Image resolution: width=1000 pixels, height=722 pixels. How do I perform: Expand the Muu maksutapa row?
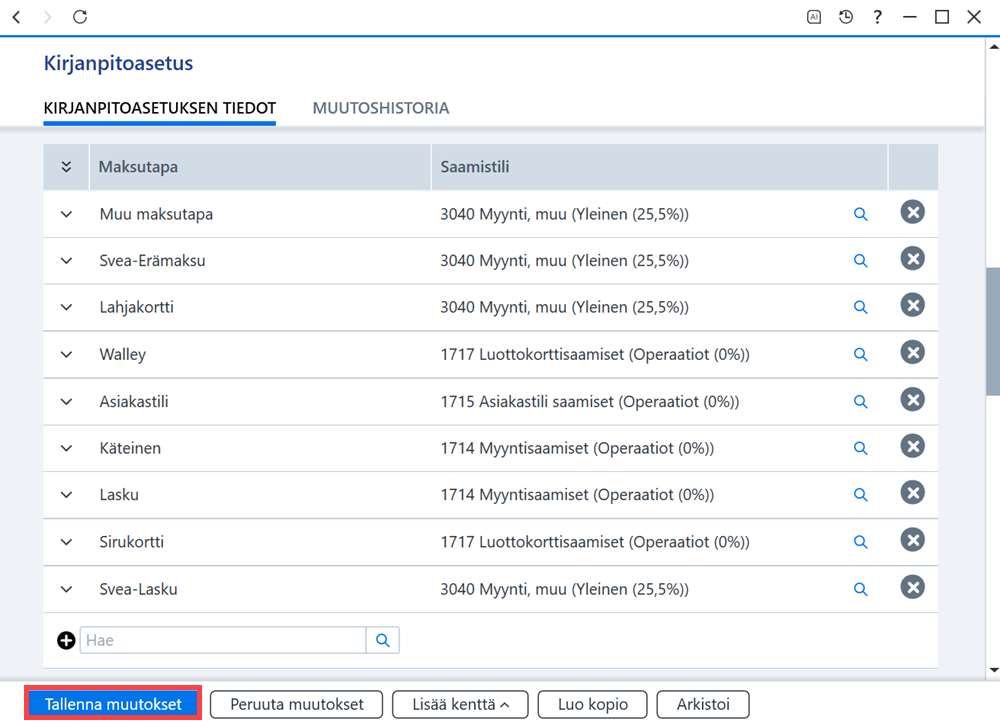[66, 214]
